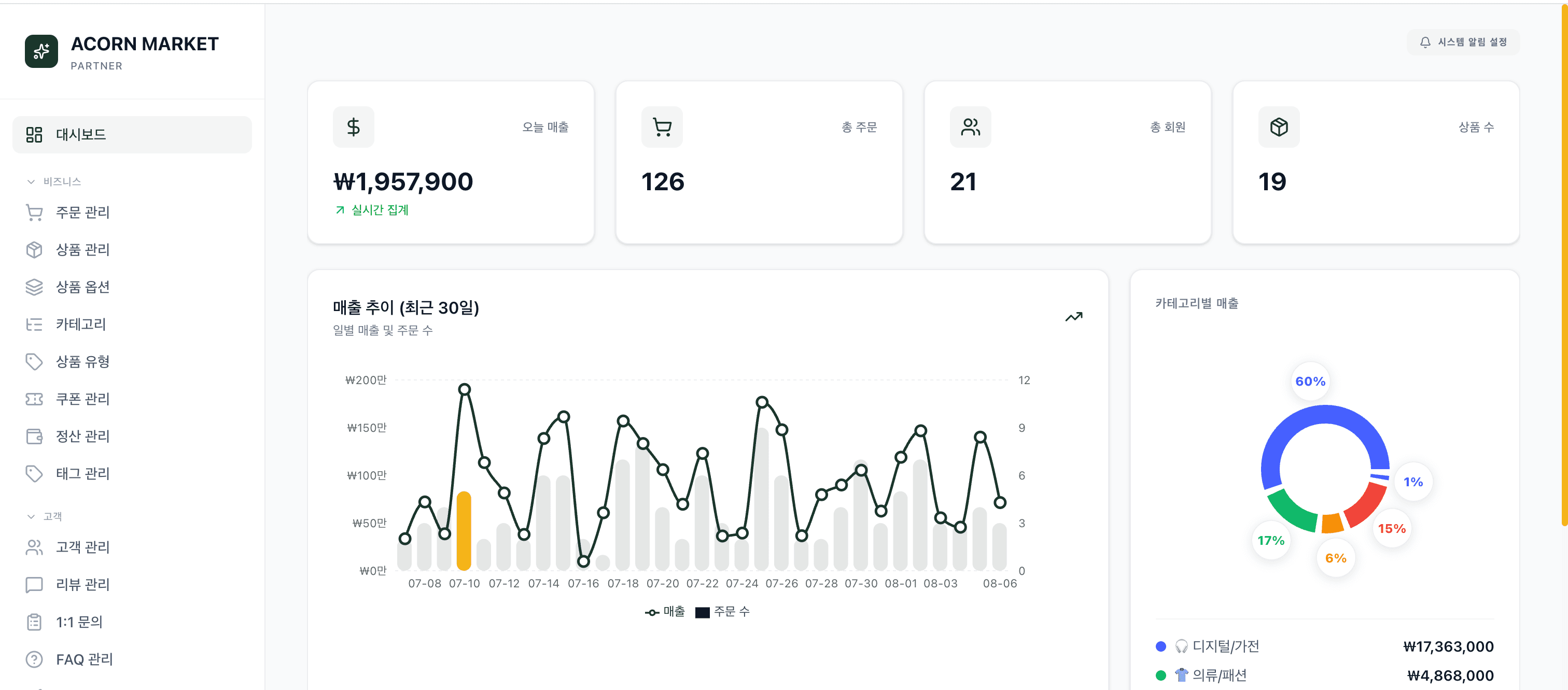Click the package icon on 상품 수 card

point(1279,126)
